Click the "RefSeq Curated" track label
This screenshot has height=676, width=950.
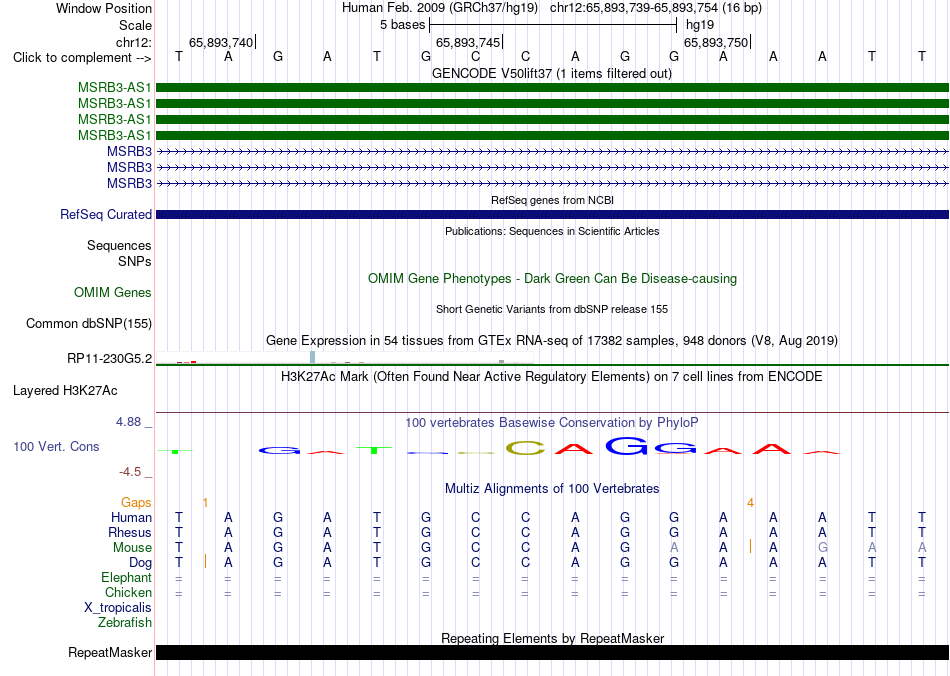[x=105, y=214]
